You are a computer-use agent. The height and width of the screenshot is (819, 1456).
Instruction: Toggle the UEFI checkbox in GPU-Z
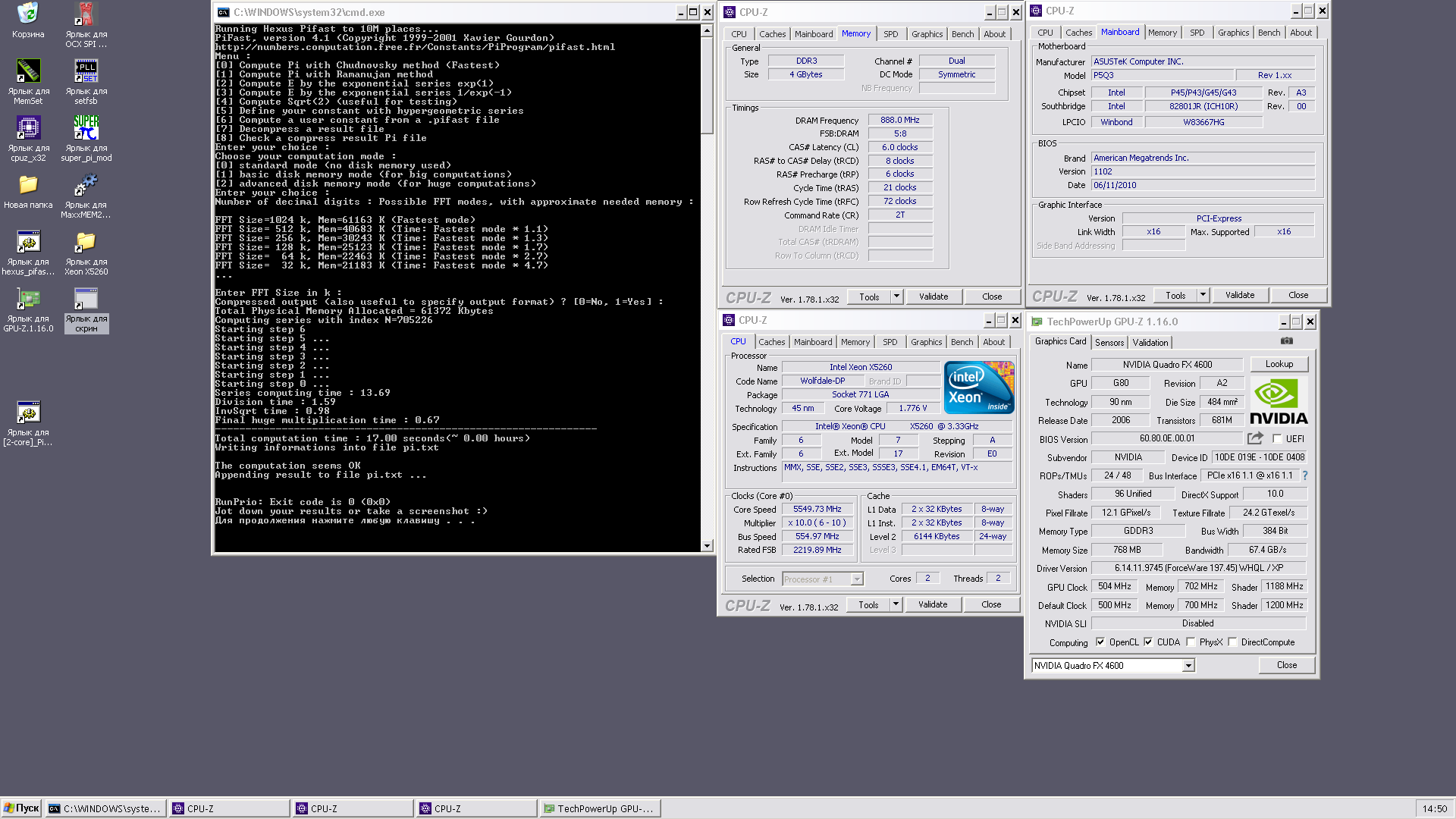1277,438
